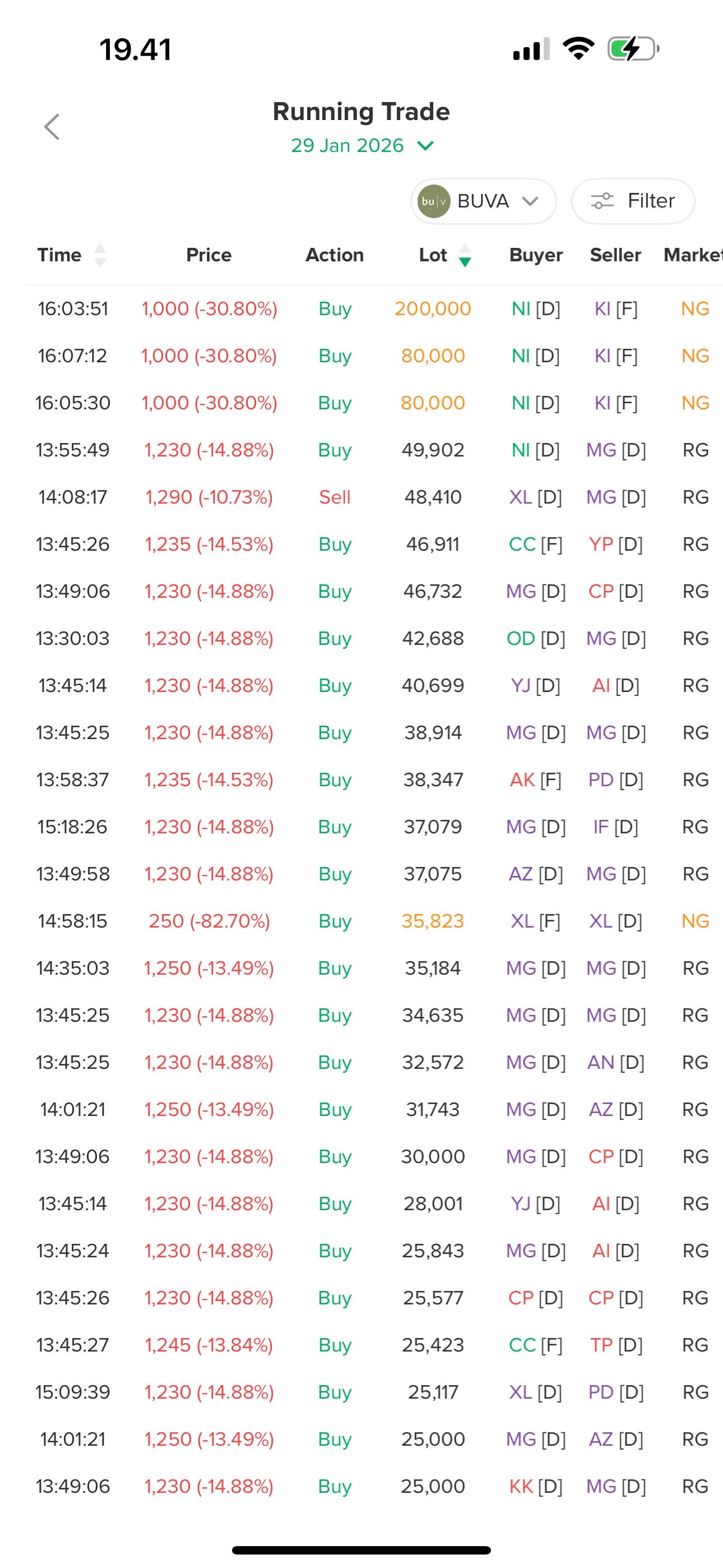723x1568 pixels.
Task: Tap the battery charging status icon
Action: coord(633,49)
